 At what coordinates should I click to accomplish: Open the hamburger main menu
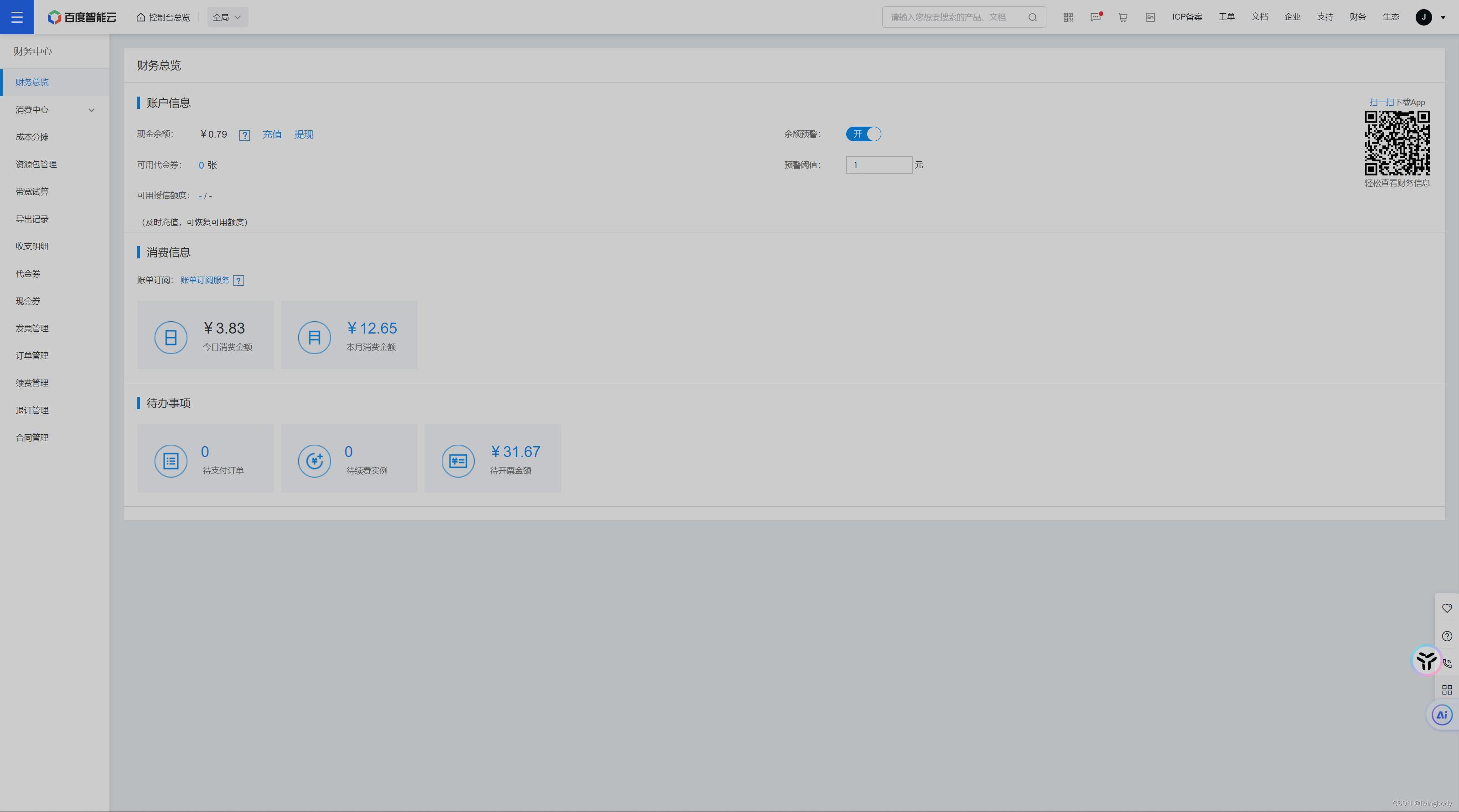pos(17,17)
